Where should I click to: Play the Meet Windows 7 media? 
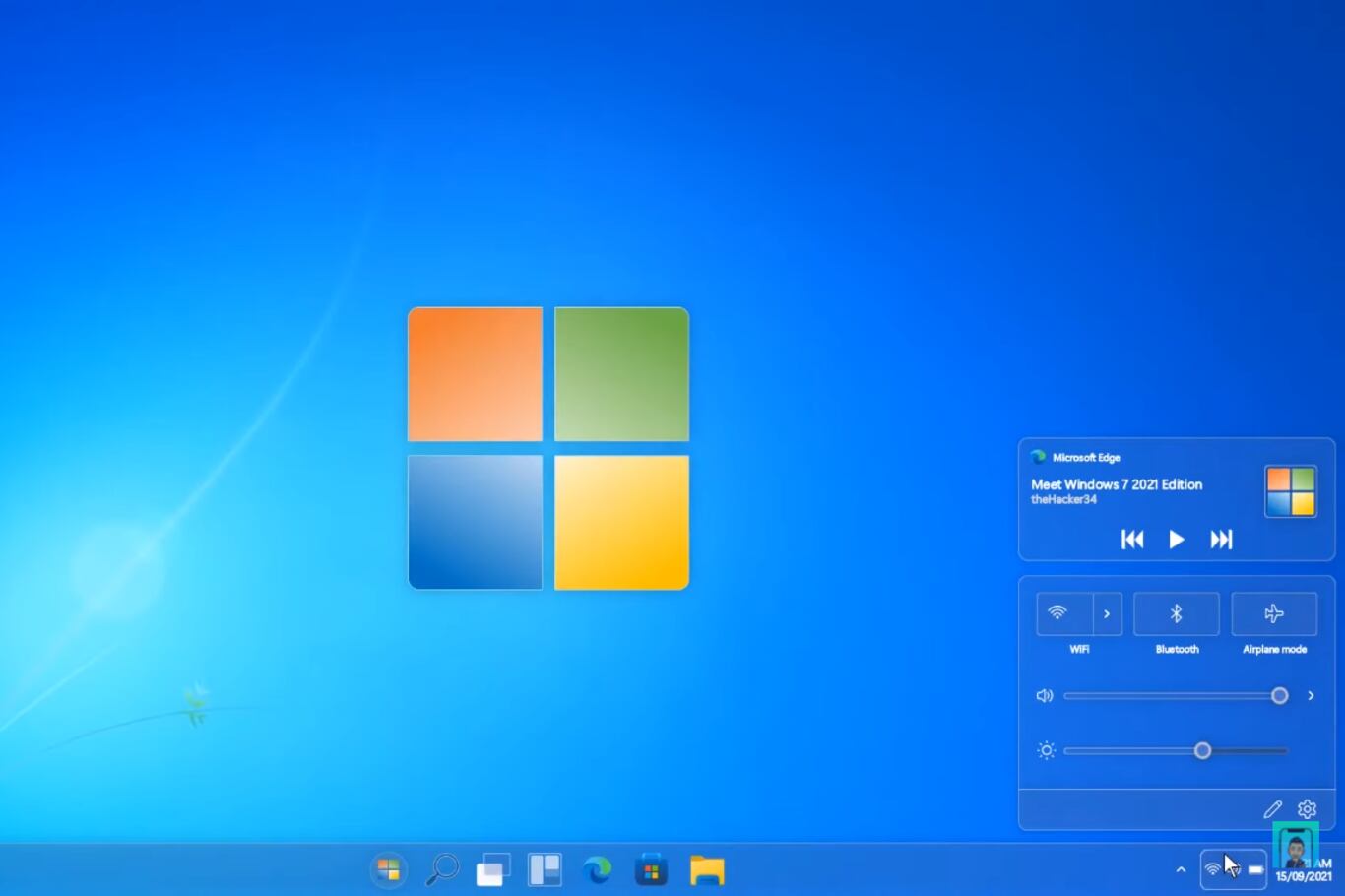pos(1176,540)
